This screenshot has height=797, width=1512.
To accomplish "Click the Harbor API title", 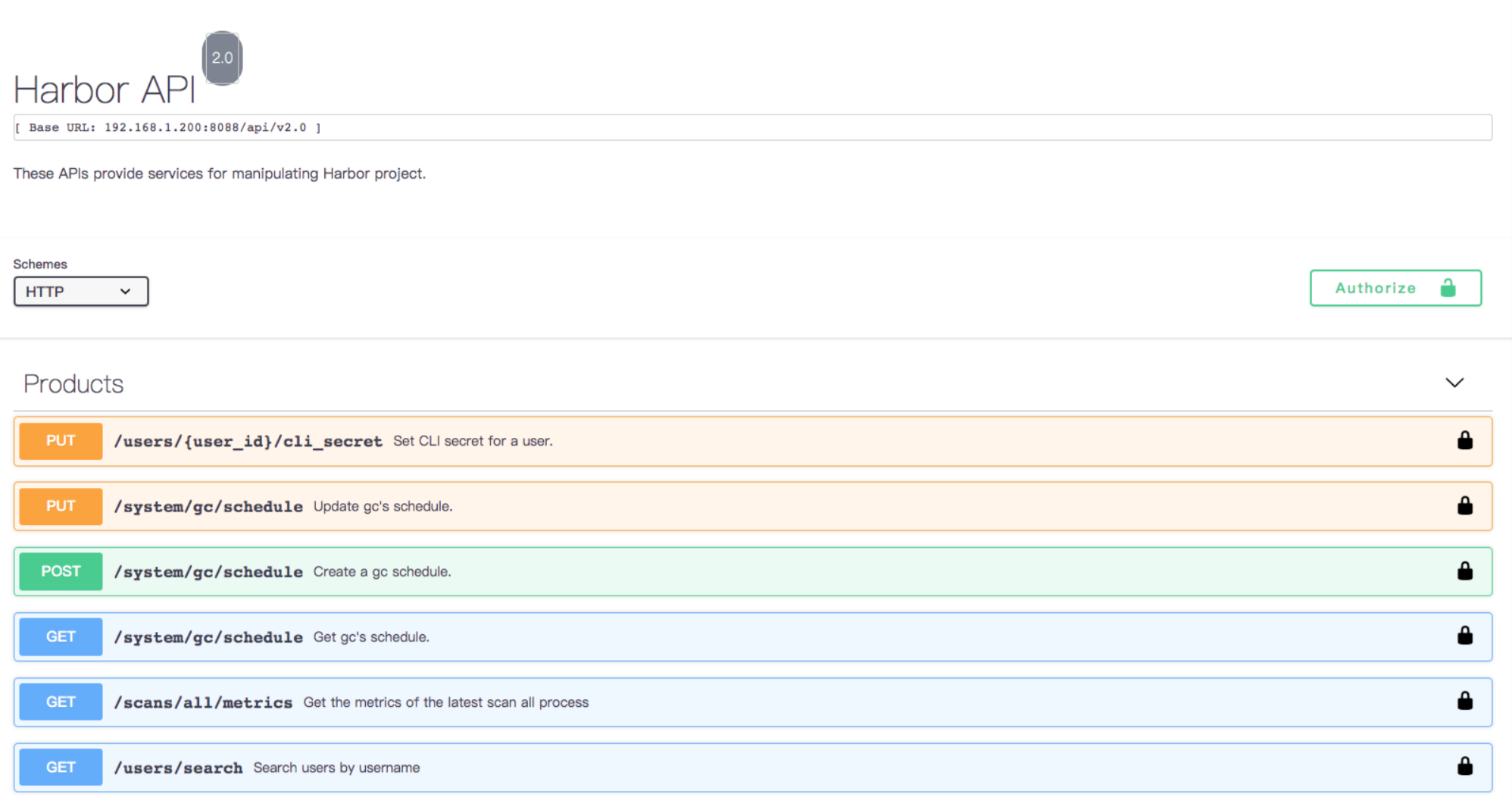I will click(x=105, y=90).
